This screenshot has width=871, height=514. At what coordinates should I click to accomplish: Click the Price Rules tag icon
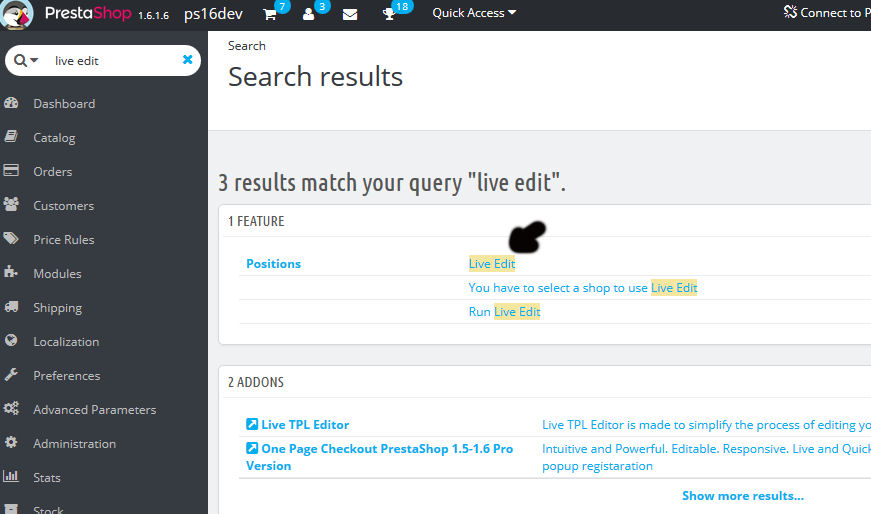point(11,239)
